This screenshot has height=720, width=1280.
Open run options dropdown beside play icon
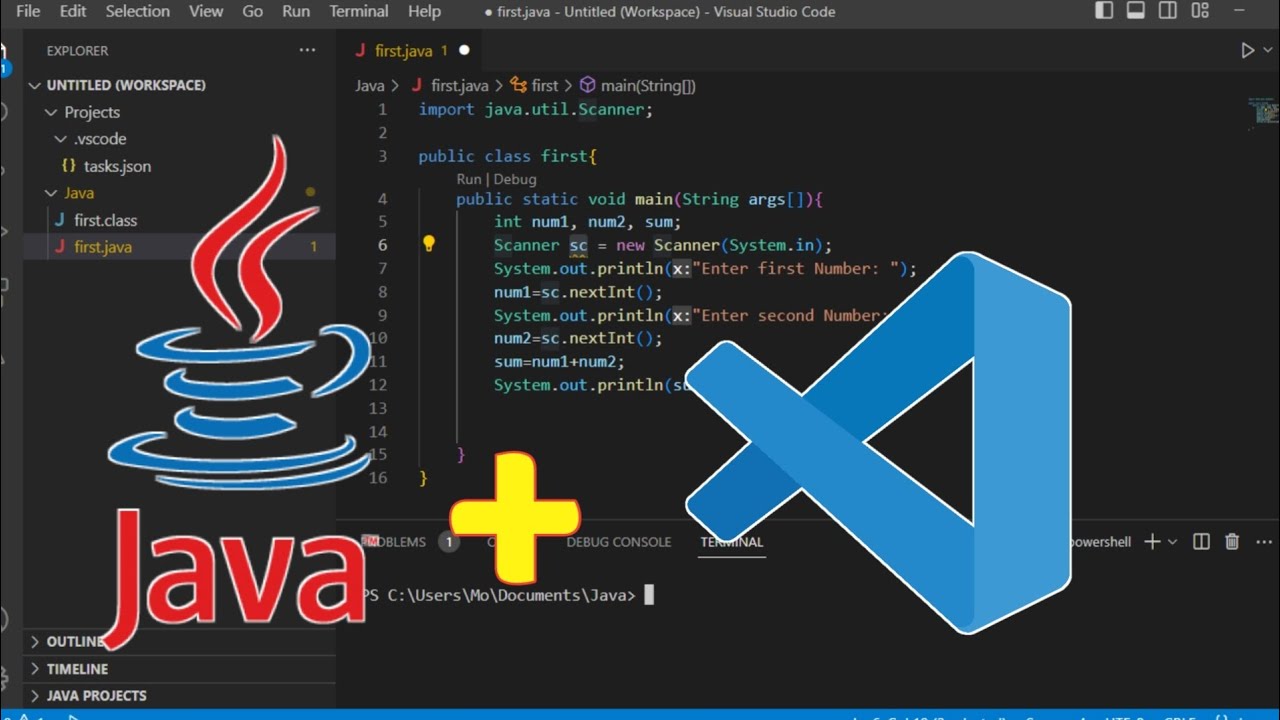[1266, 51]
